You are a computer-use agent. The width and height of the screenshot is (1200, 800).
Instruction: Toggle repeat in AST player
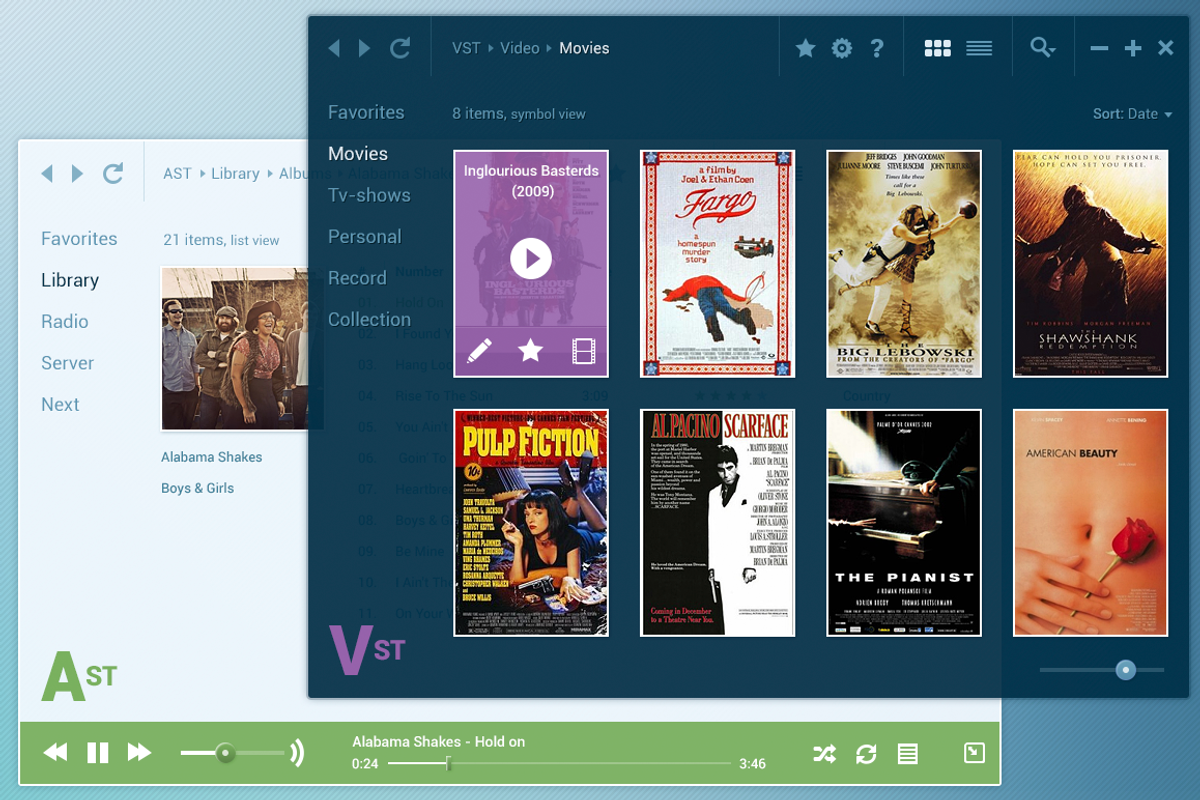pyautogui.click(x=866, y=754)
